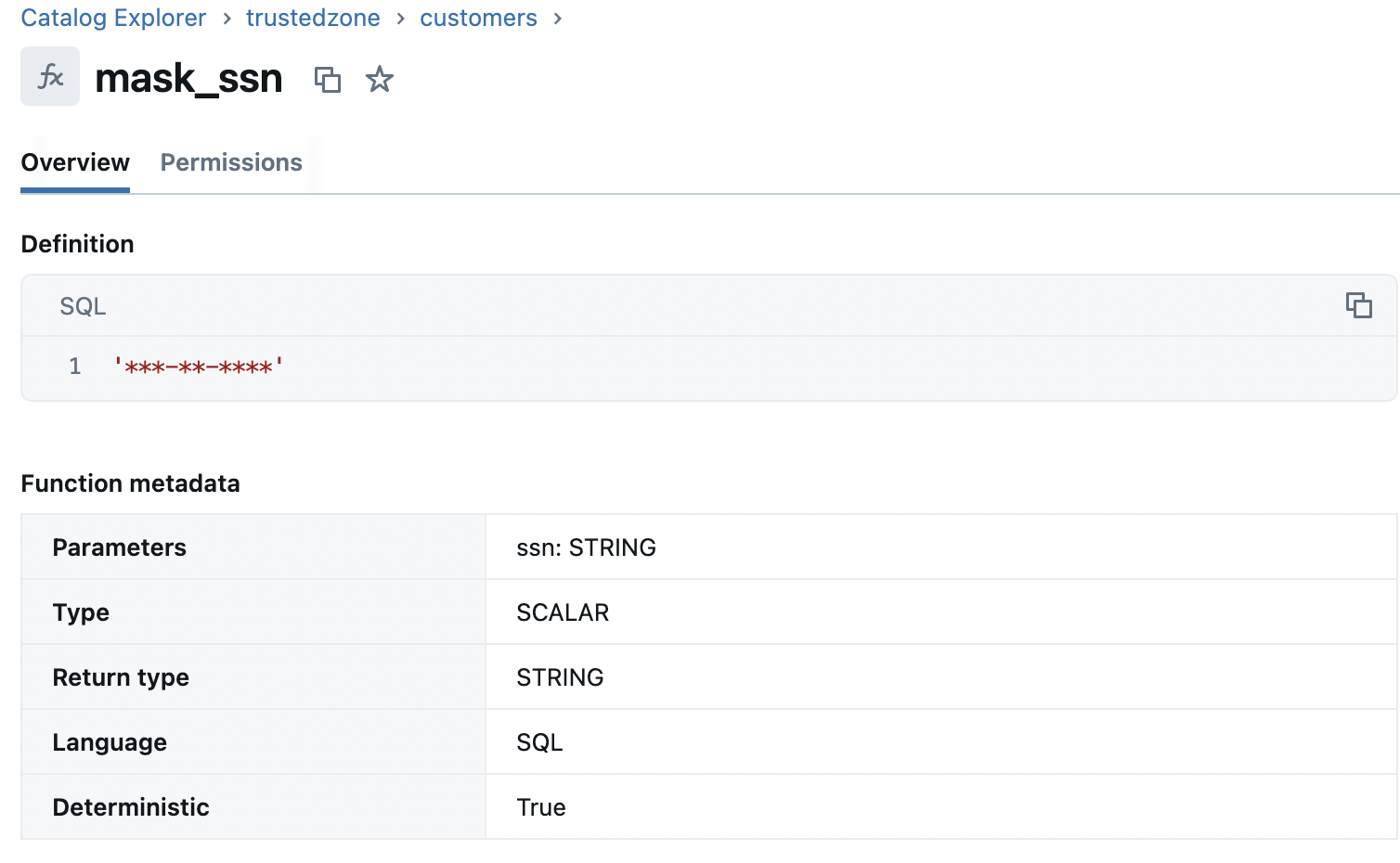Go to the trustedzone catalog breadcrumb
Image resolution: width=1400 pixels, height=863 pixels.
pyautogui.click(x=313, y=18)
